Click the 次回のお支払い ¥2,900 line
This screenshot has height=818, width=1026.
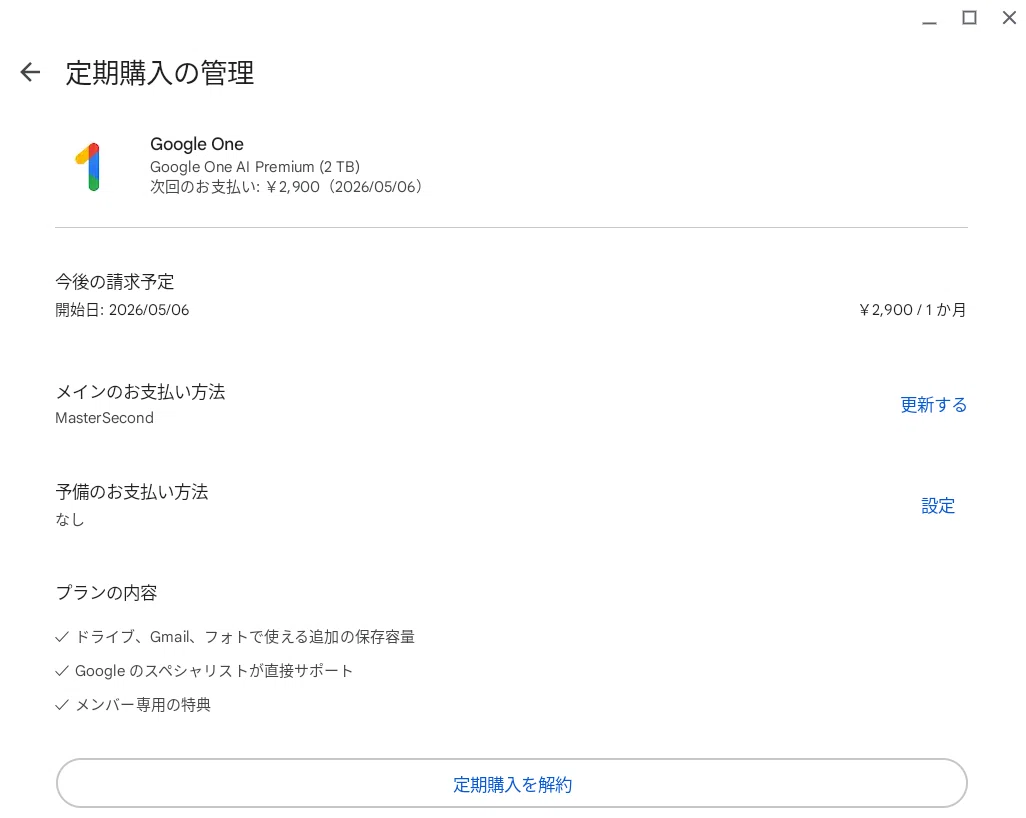tap(286, 187)
